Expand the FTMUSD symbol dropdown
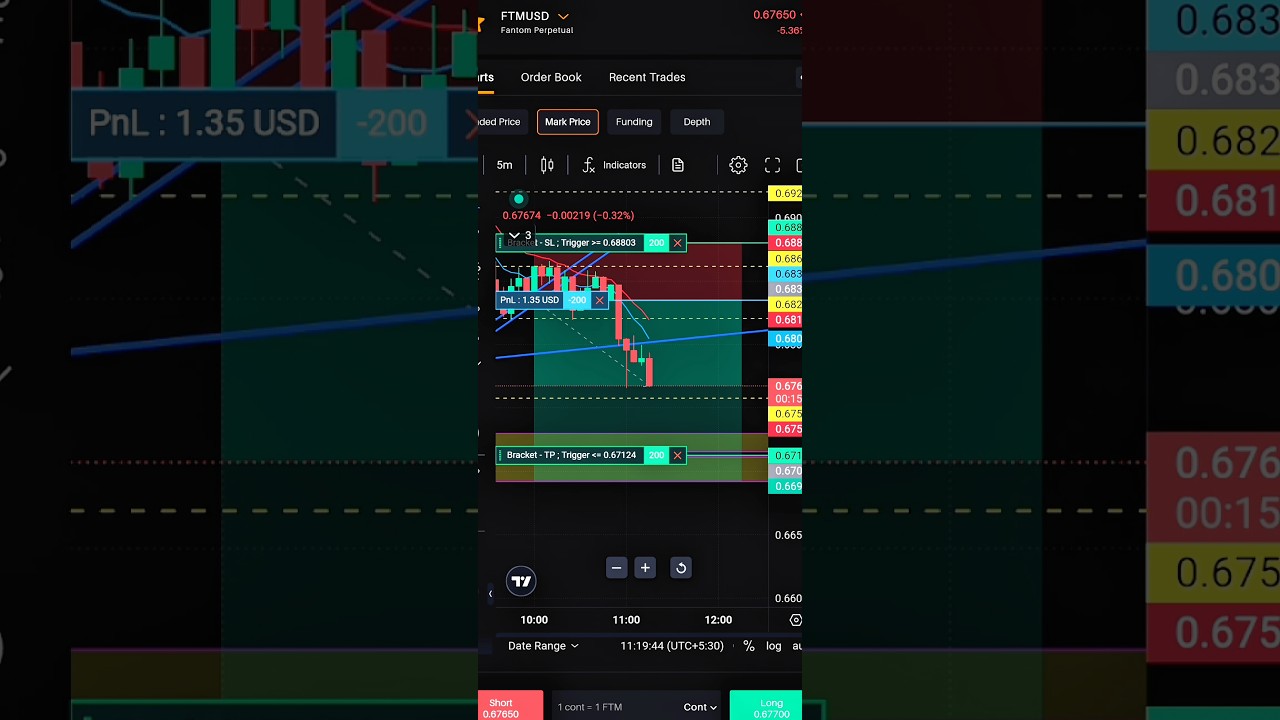Screen dimensions: 1280x720 coord(563,17)
